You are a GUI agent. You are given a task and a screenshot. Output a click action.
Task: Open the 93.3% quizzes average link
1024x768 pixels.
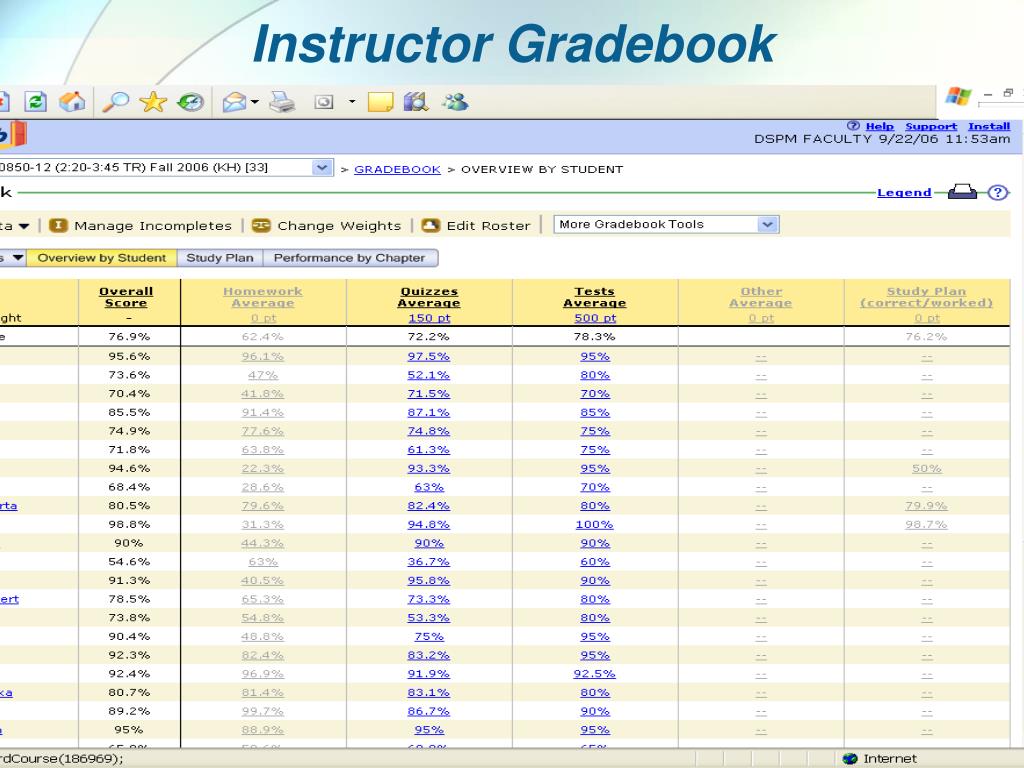(x=429, y=469)
